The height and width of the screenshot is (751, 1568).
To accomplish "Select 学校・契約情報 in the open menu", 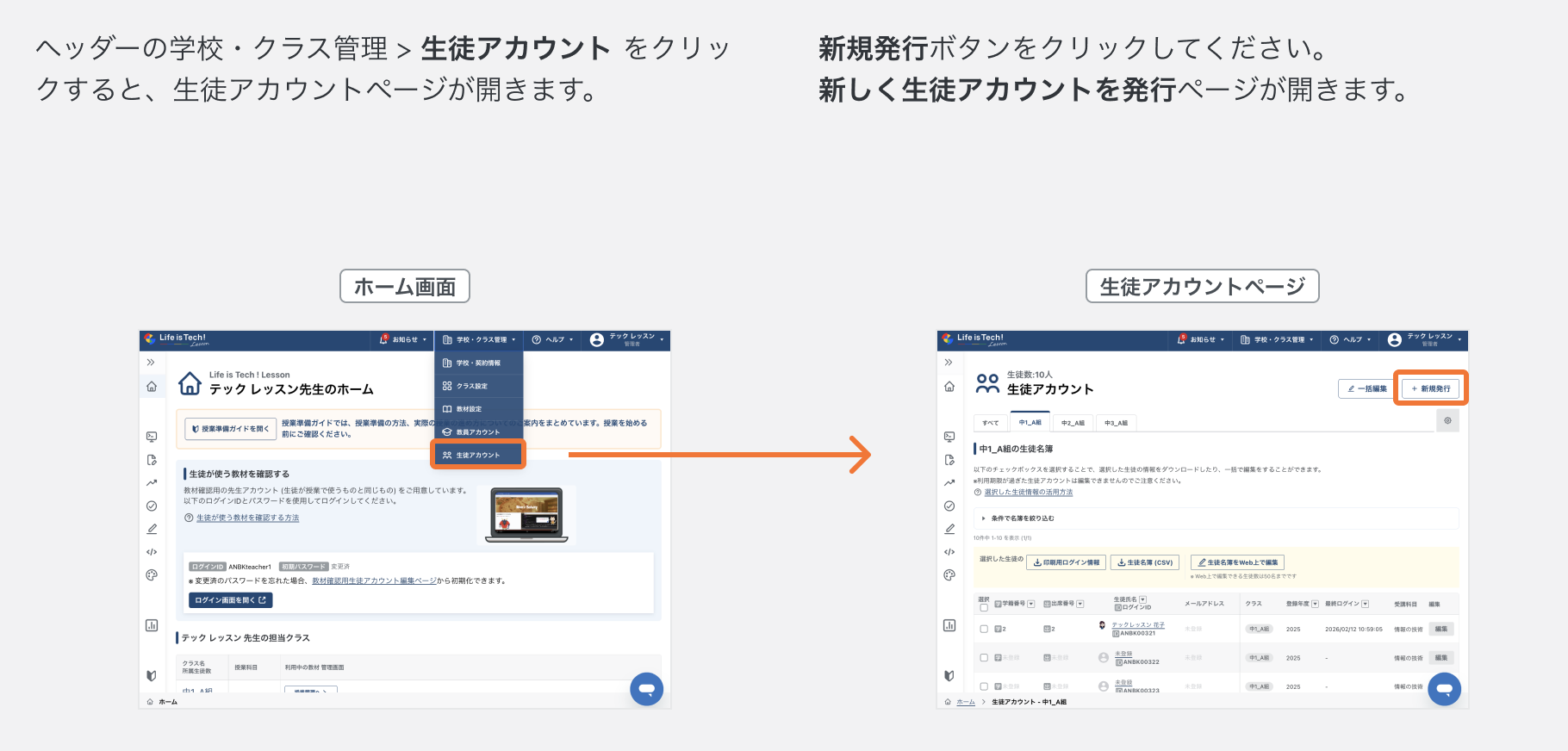I will 479,363.
